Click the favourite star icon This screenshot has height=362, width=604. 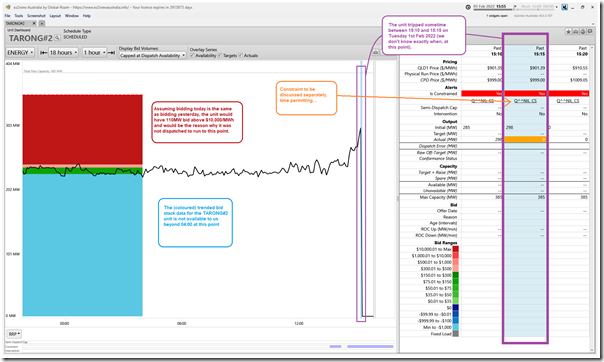click(x=568, y=32)
